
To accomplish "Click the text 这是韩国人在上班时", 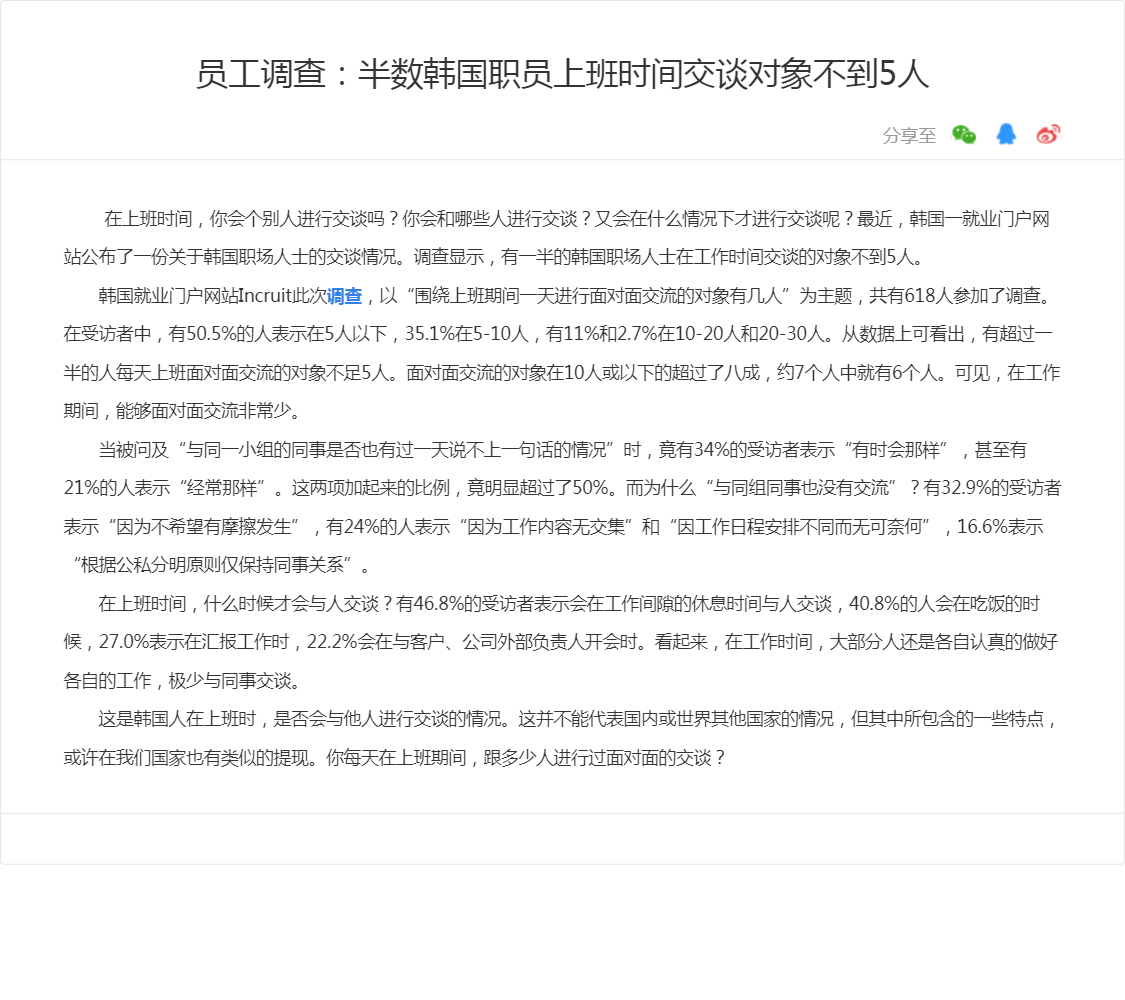I will [x=177, y=719].
